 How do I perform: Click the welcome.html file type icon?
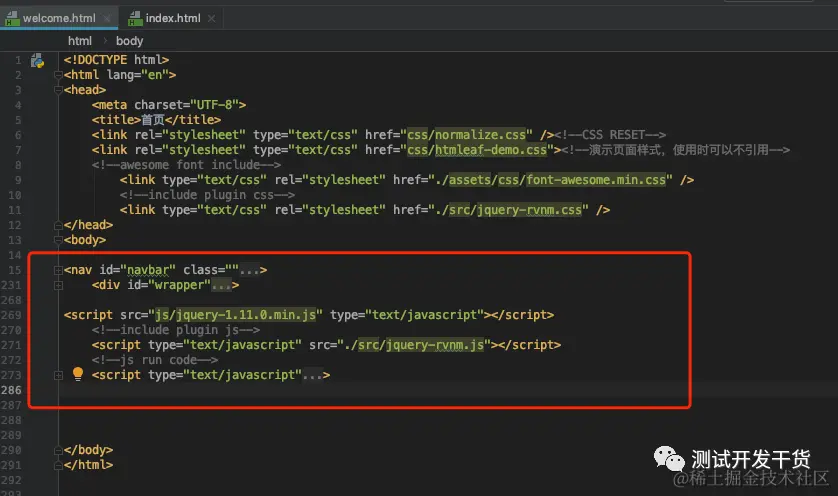pyautogui.click(x=12, y=19)
